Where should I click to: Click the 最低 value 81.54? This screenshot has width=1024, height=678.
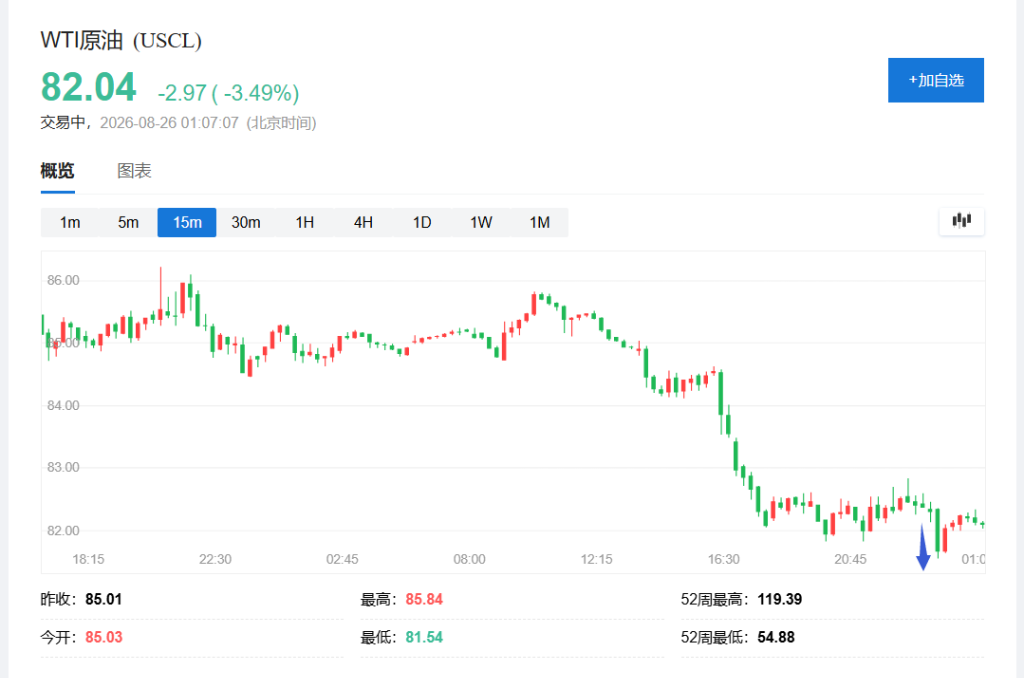coord(424,637)
